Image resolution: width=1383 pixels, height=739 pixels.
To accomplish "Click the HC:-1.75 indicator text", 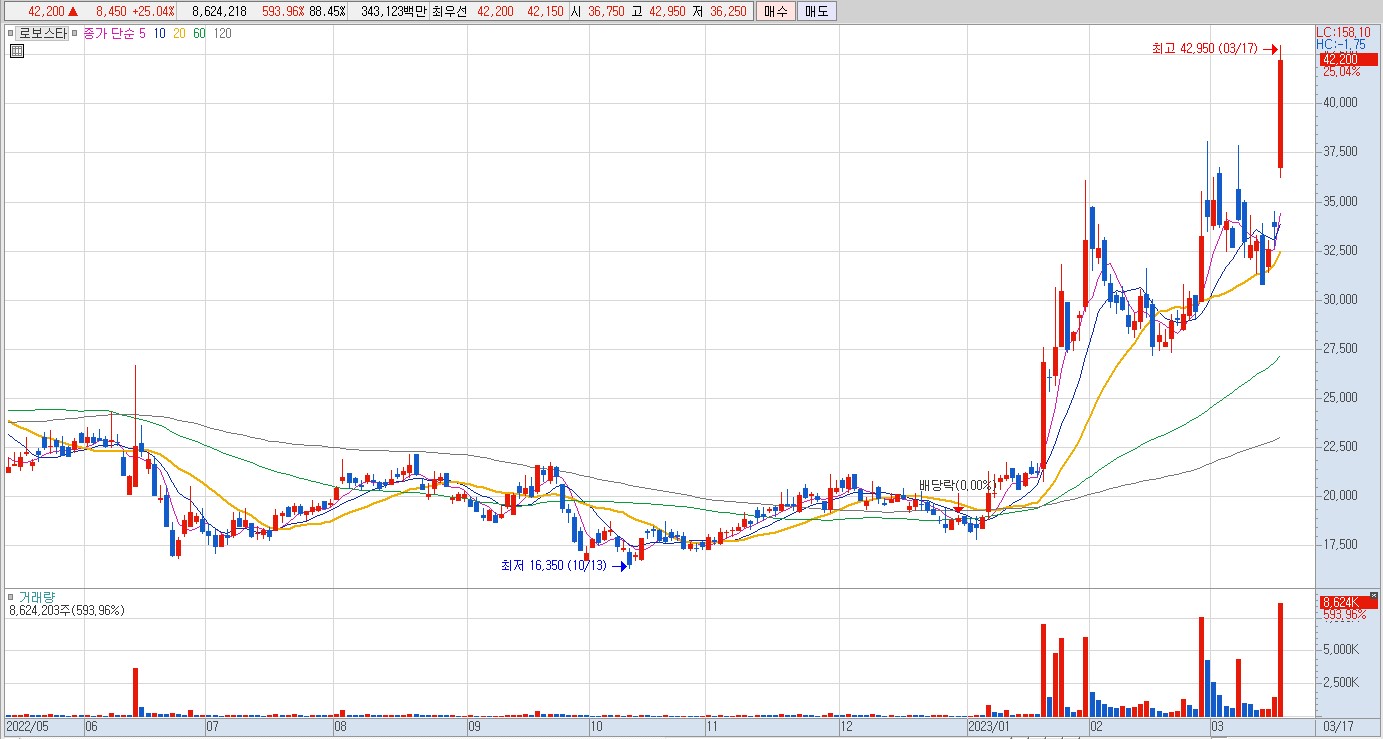I will point(1341,45).
